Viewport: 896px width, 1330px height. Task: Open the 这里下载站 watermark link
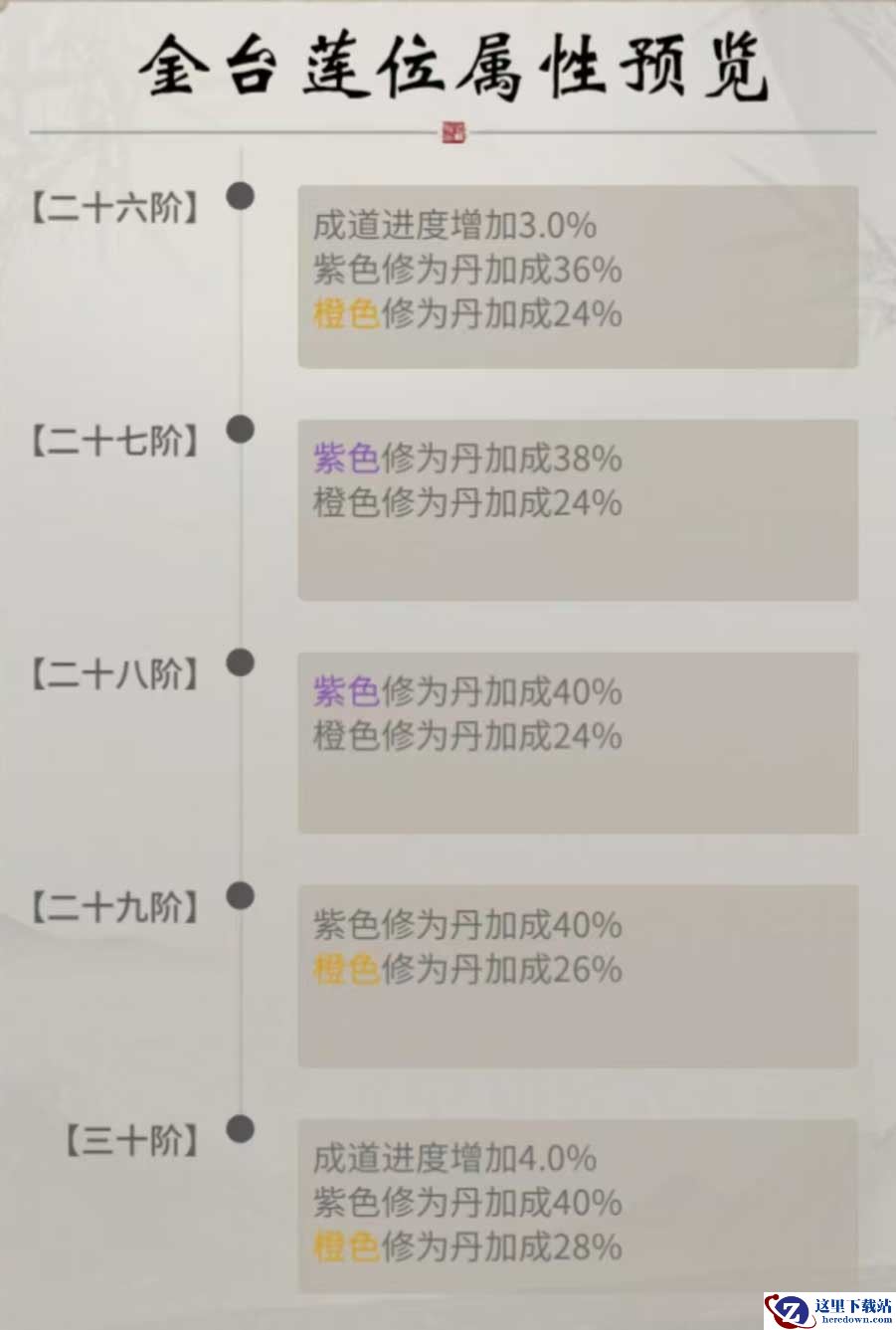[851, 1309]
